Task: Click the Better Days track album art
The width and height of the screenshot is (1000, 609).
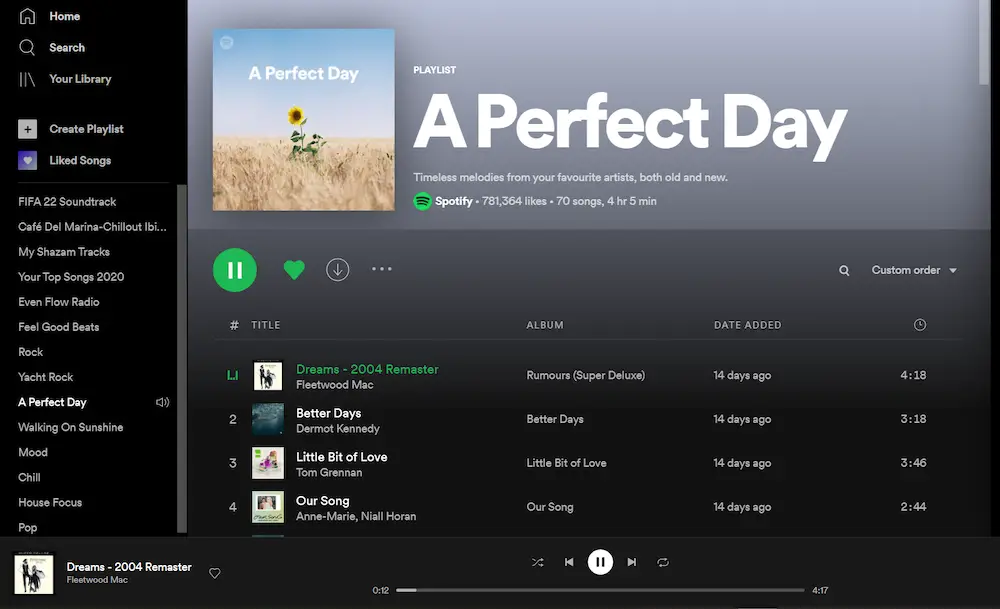Action: coord(268,419)
